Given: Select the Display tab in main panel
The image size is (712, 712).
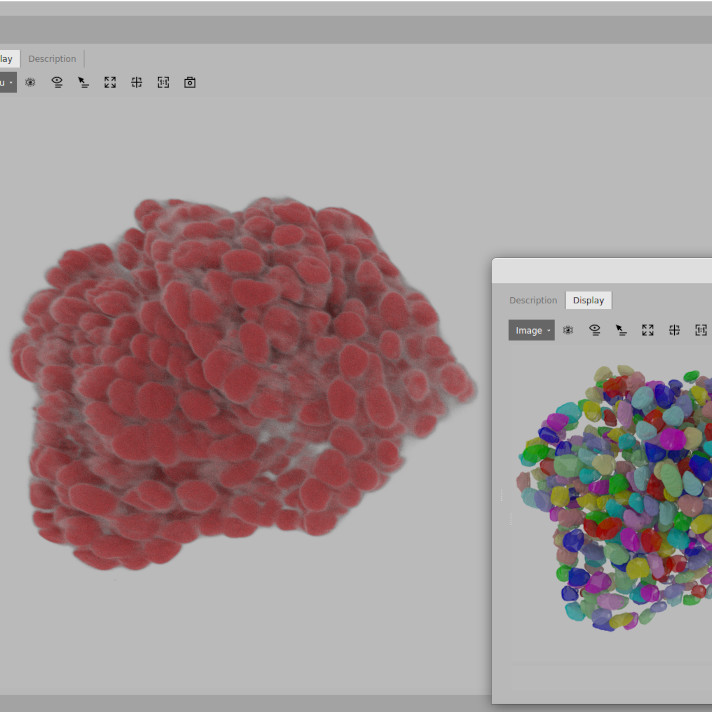Looking at the screenshot, I should click(7, 59).
